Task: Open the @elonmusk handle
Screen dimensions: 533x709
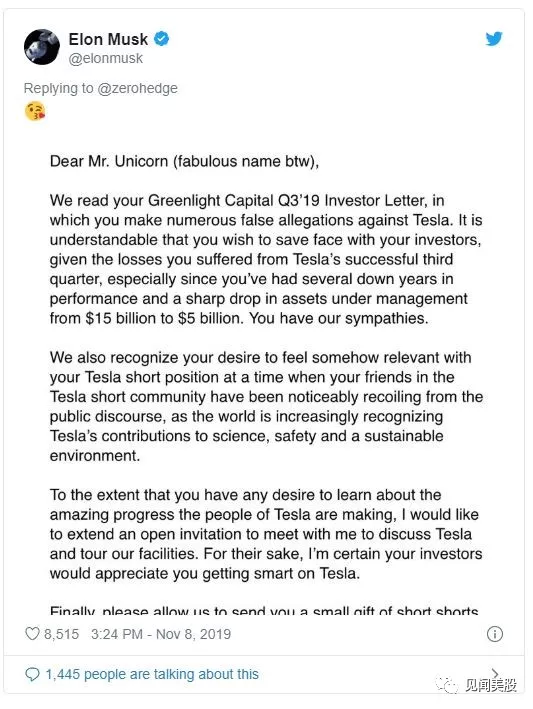Action: [105, 58]
